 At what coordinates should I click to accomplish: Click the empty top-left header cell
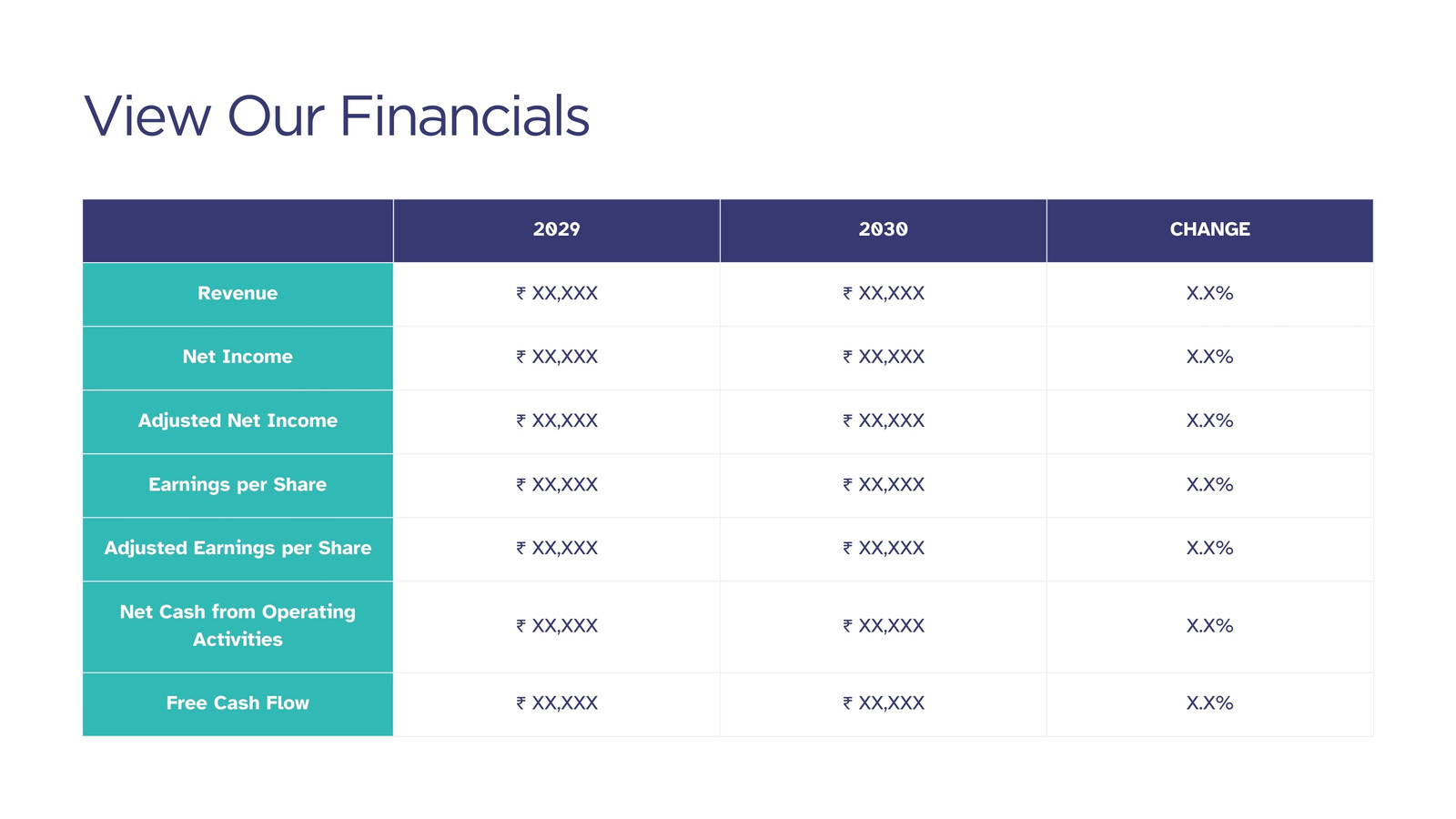point(238,230)
